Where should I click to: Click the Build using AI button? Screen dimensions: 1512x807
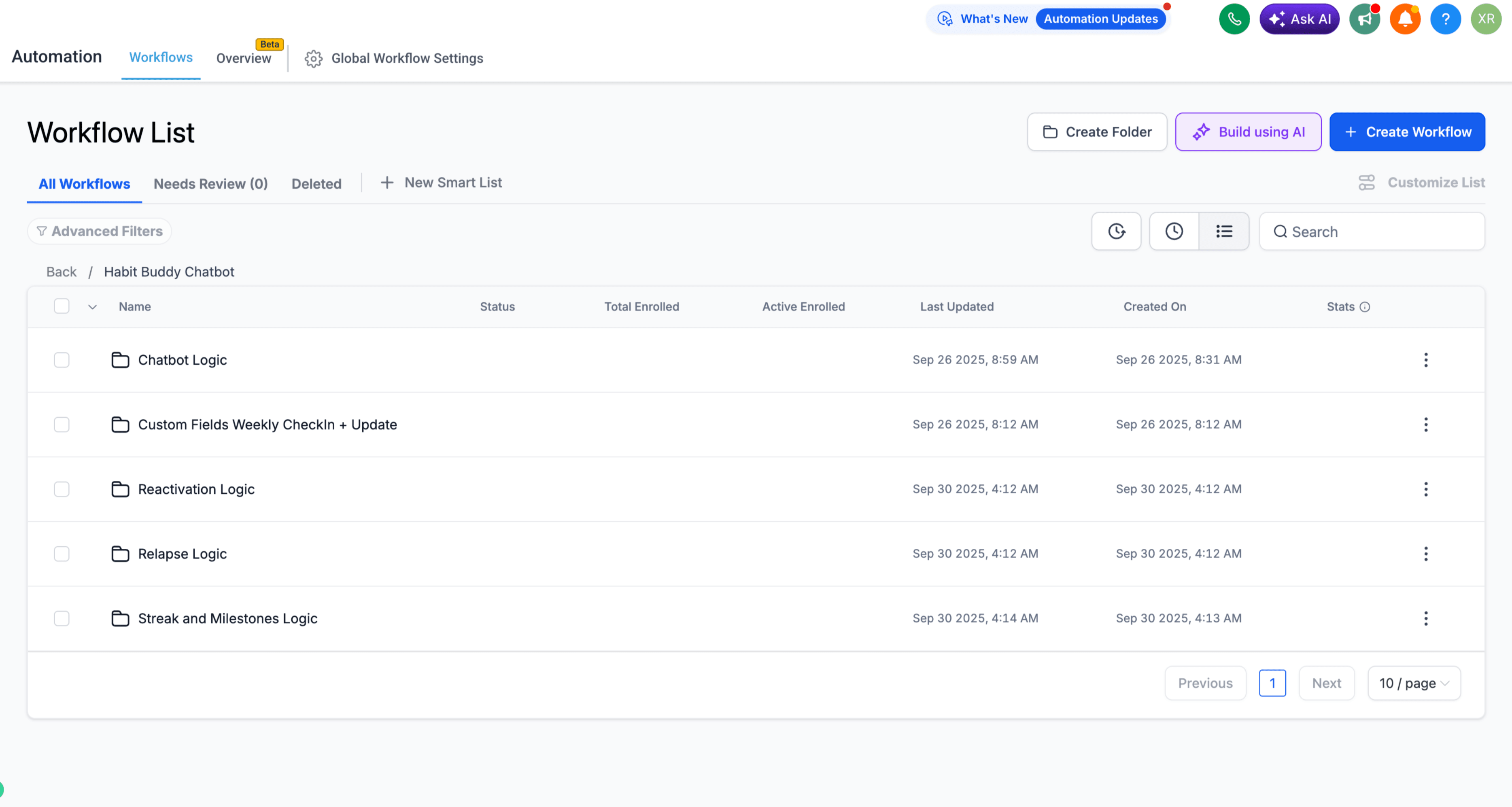pyautogui.click(x=1248, y=132)
